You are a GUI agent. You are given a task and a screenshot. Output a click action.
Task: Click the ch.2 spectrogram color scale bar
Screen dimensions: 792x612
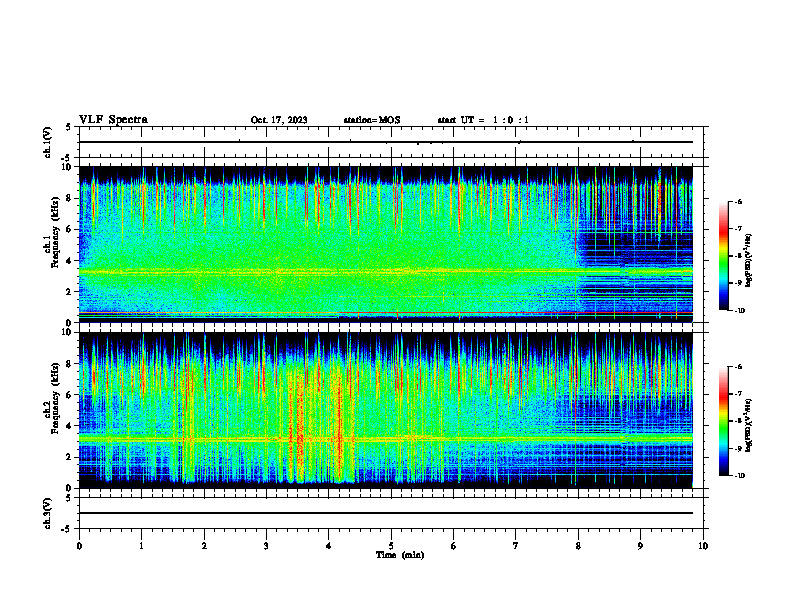(723, 421)
